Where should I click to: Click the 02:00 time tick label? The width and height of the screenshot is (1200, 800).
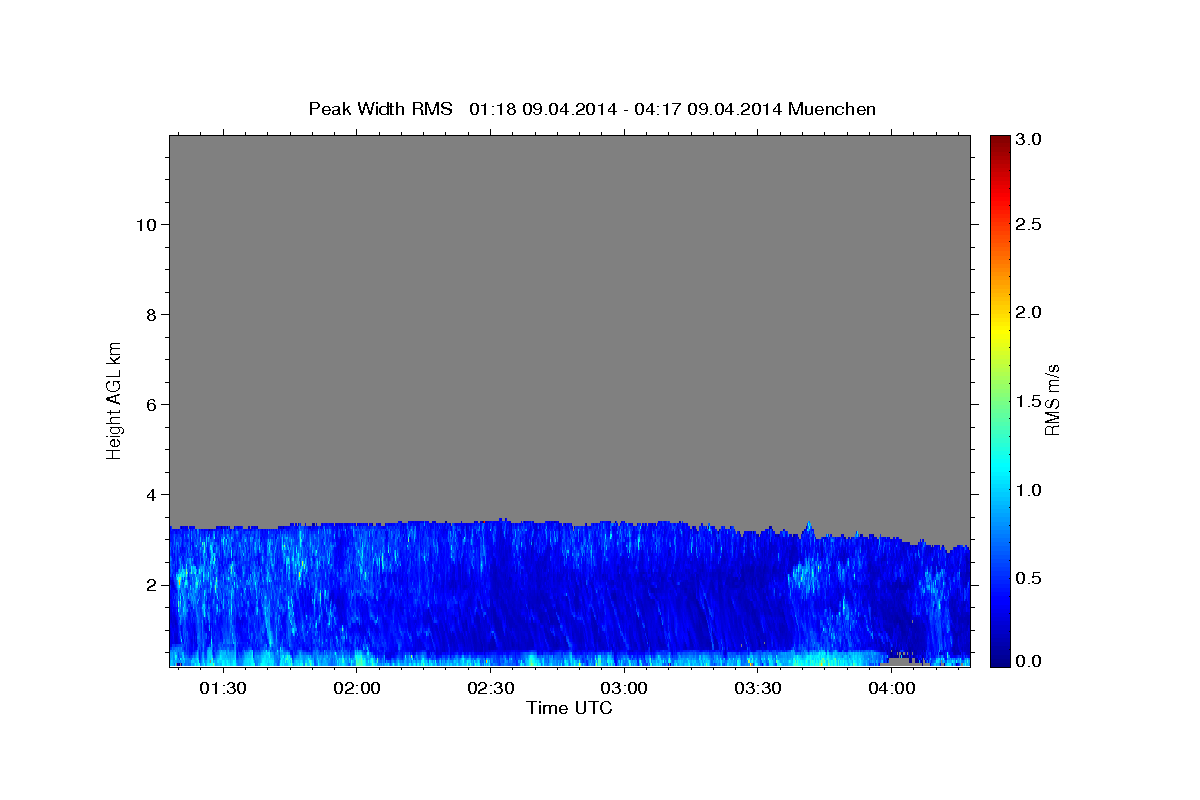(356, 688)
